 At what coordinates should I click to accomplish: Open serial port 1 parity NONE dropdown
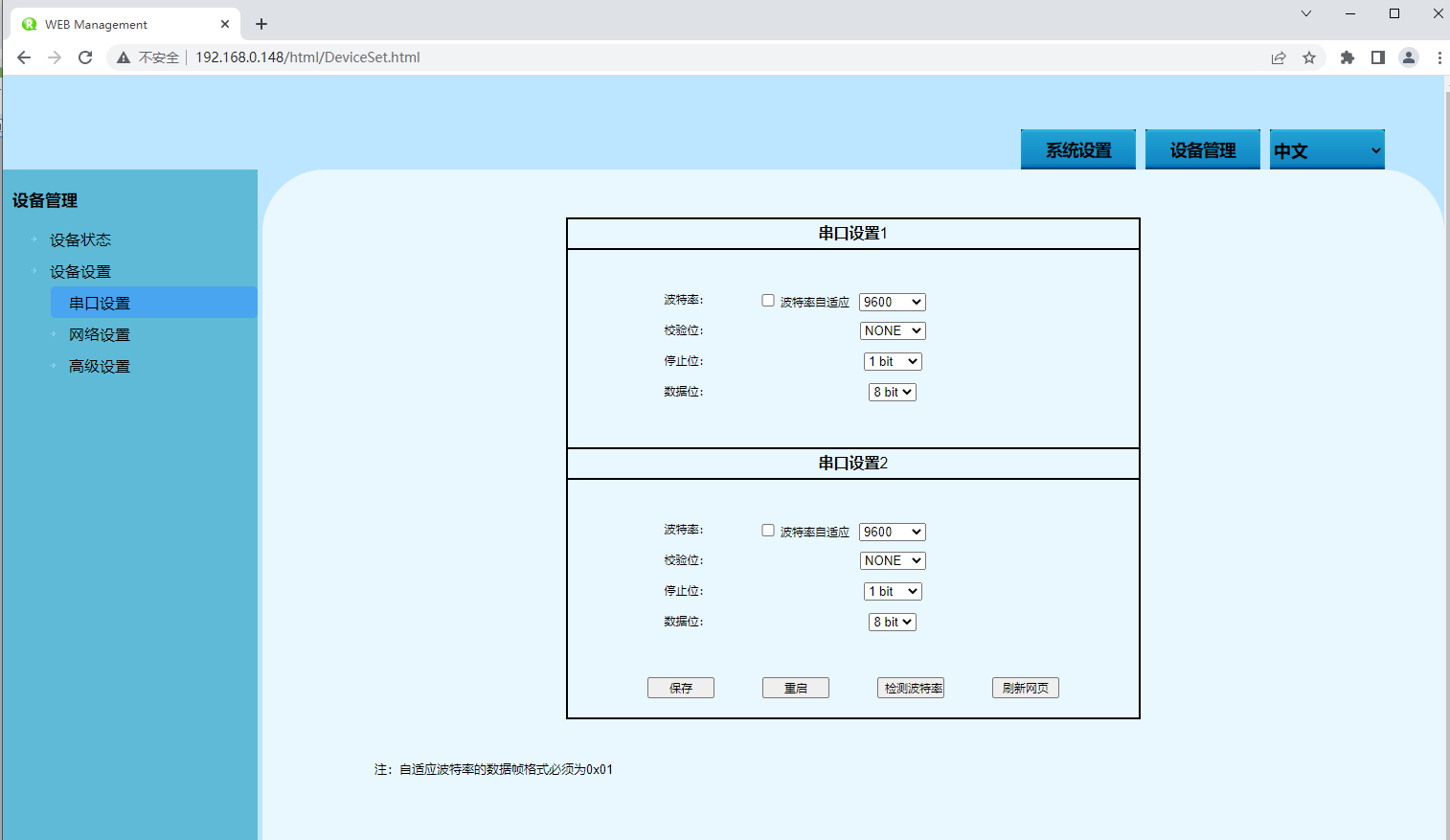click(x=893, y=330)
